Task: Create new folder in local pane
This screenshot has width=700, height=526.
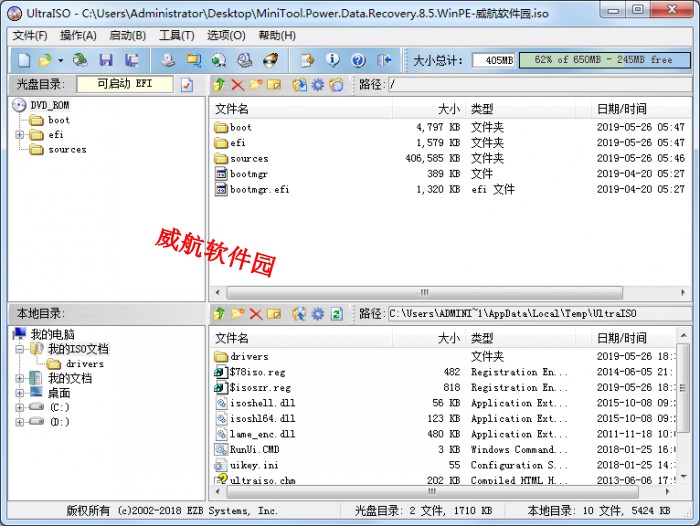Action: tap(238, 314)
